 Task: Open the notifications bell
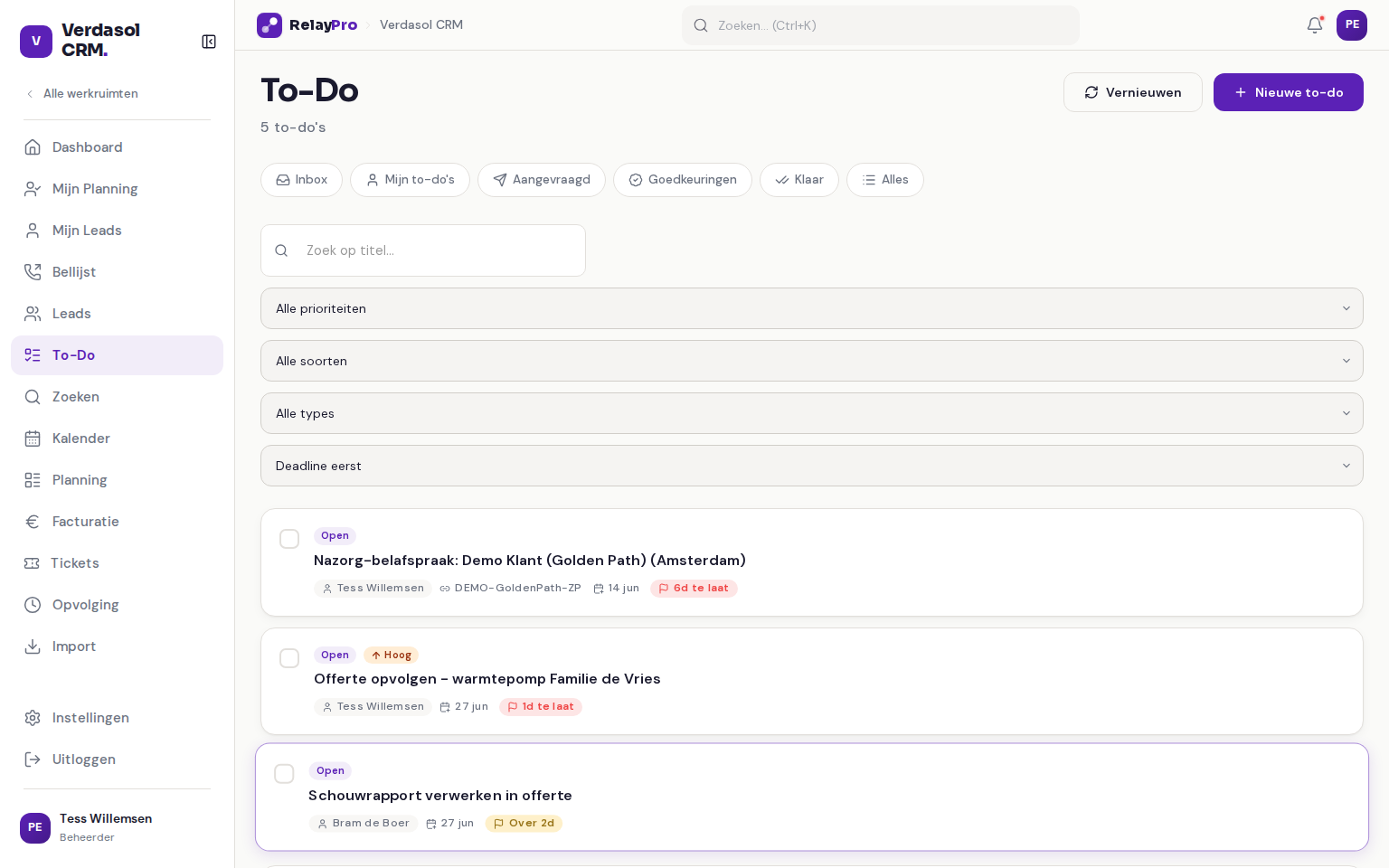(x=1315, y=25)
